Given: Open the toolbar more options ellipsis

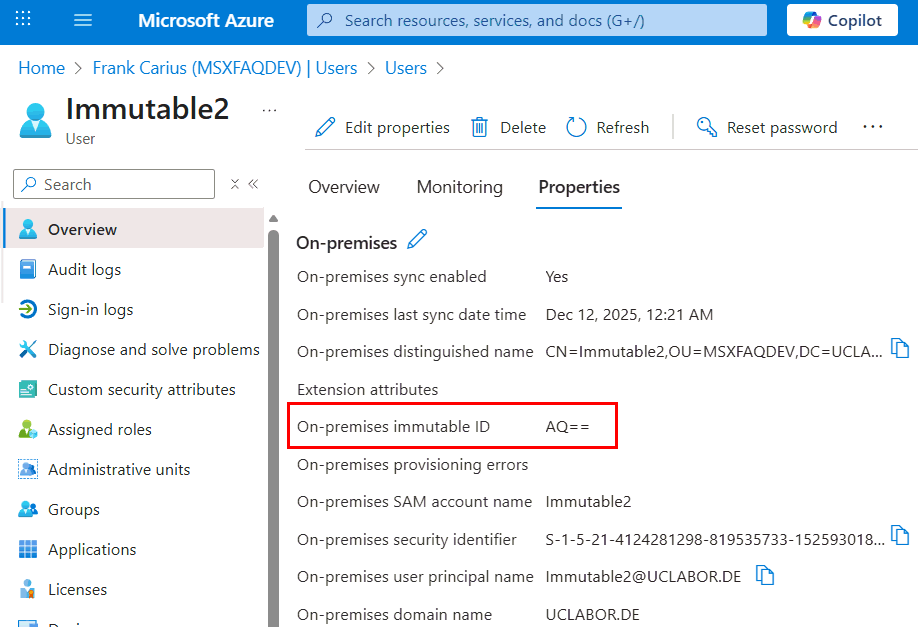Looking at the screenshot, I should 872,127.
